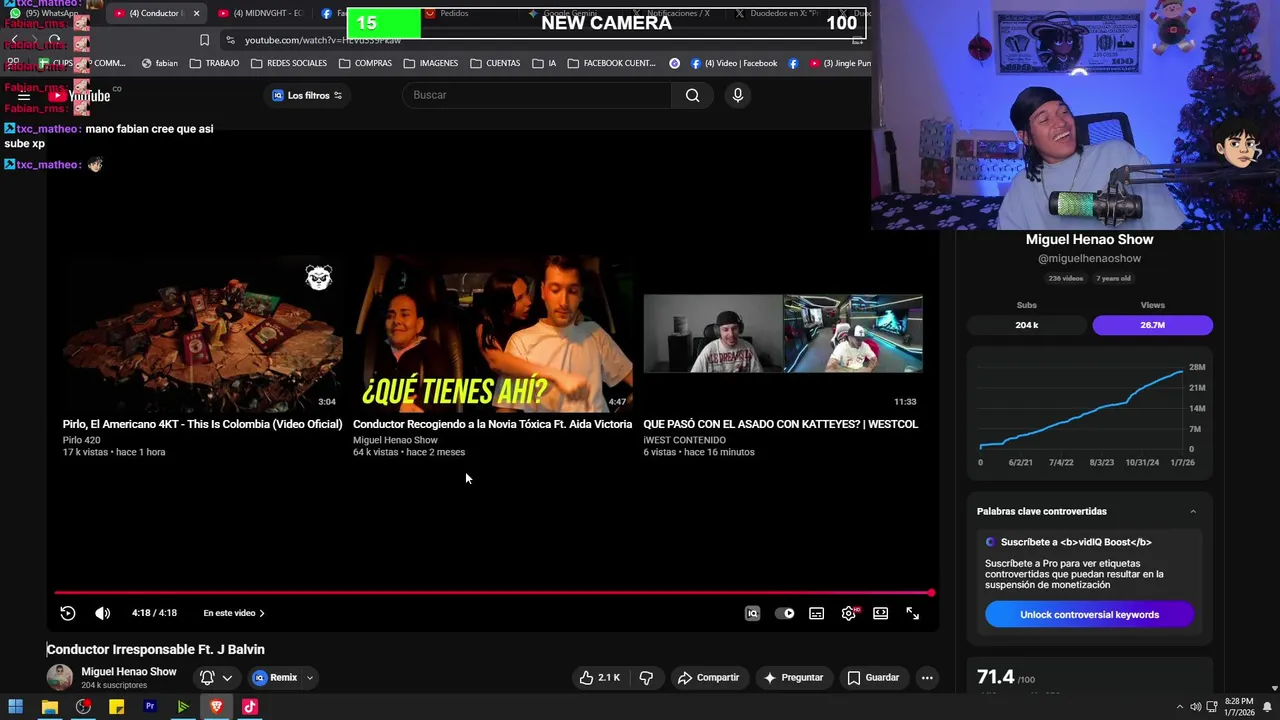Open the 'FACEBOOK CUENT...' bookmarks folder
The image size is (1280, 720).
click(611, 63)
